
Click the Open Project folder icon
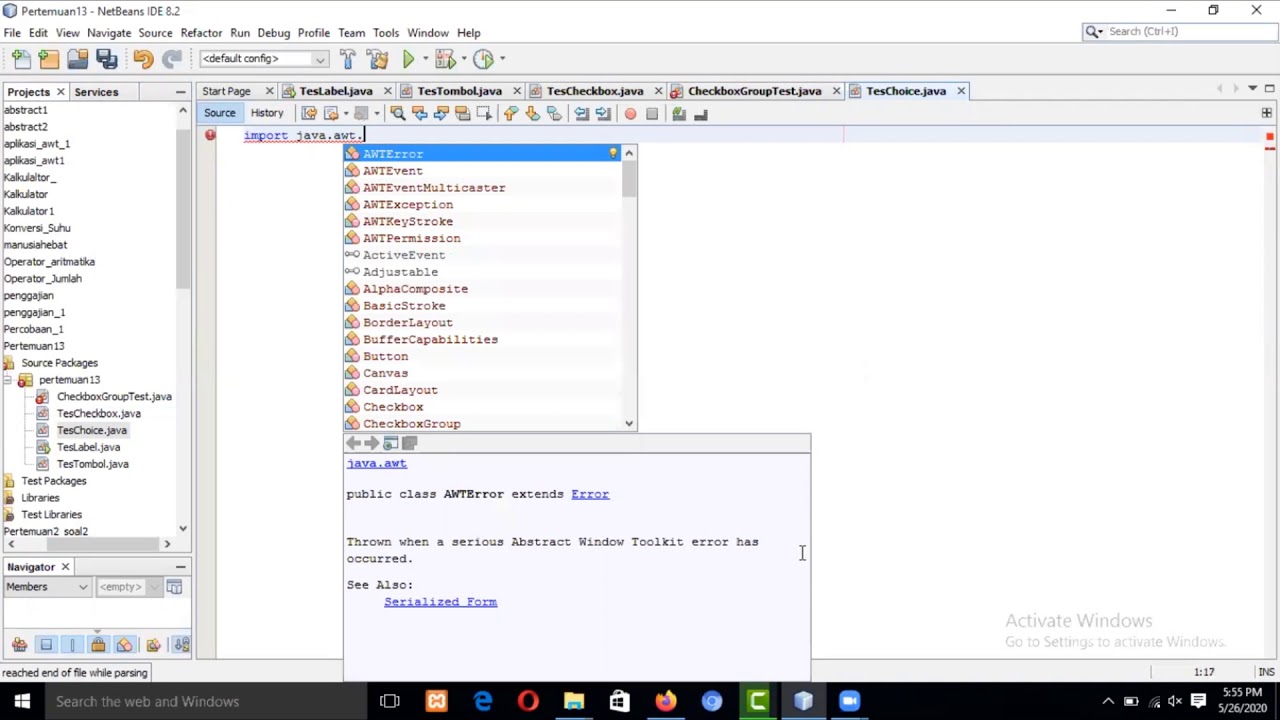point(77,59)
